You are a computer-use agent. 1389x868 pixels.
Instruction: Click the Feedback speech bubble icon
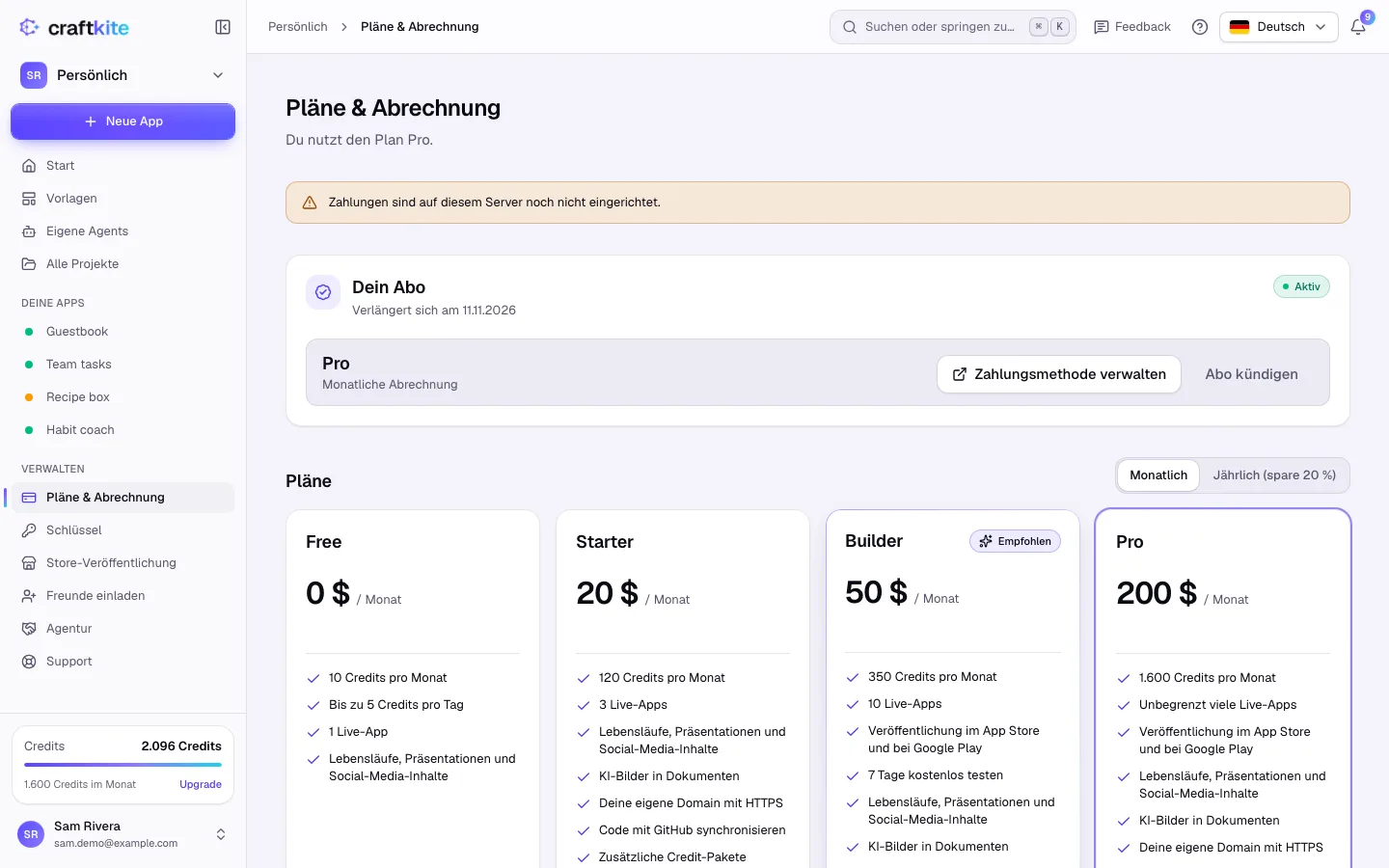coord(1102,27)
